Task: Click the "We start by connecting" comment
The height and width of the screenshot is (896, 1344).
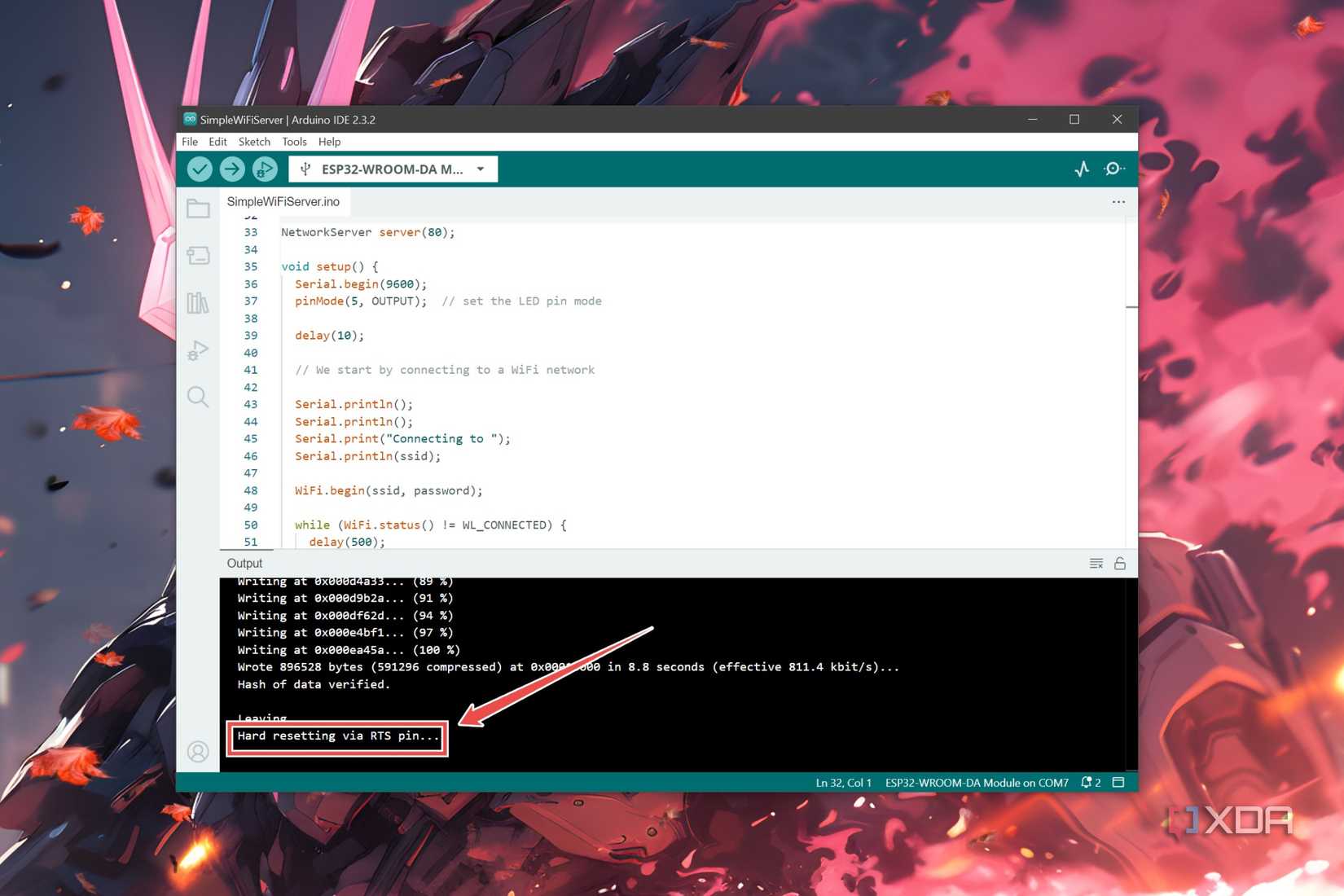Action: (445, 370)
